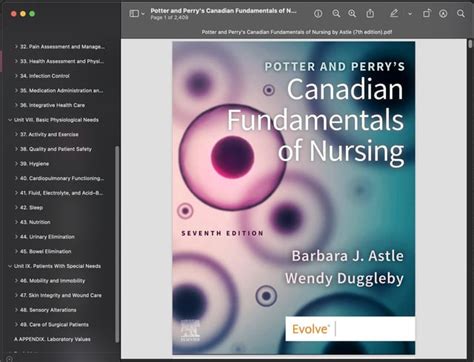Click the sidebar outline scrollbar
This screenshot has height=362, width=474.
[117, 244]
